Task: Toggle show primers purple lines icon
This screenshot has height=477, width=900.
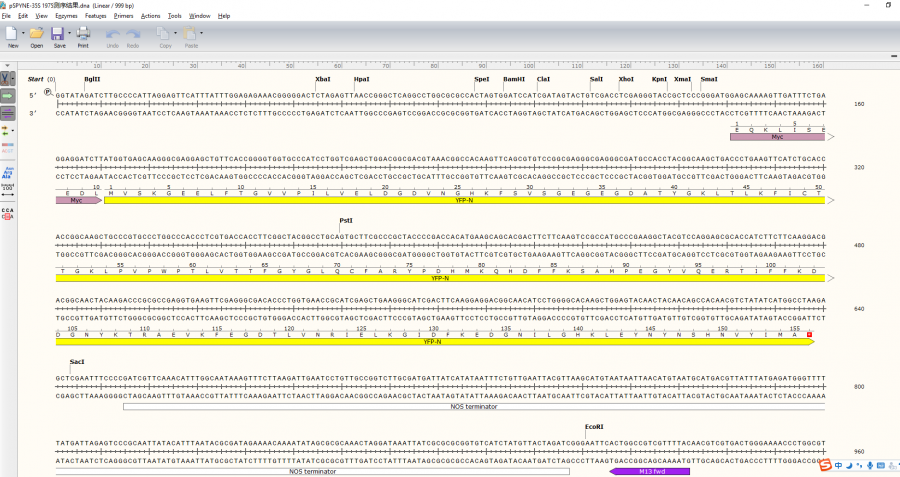Action: pyautogui.click(x=7, y=113)
